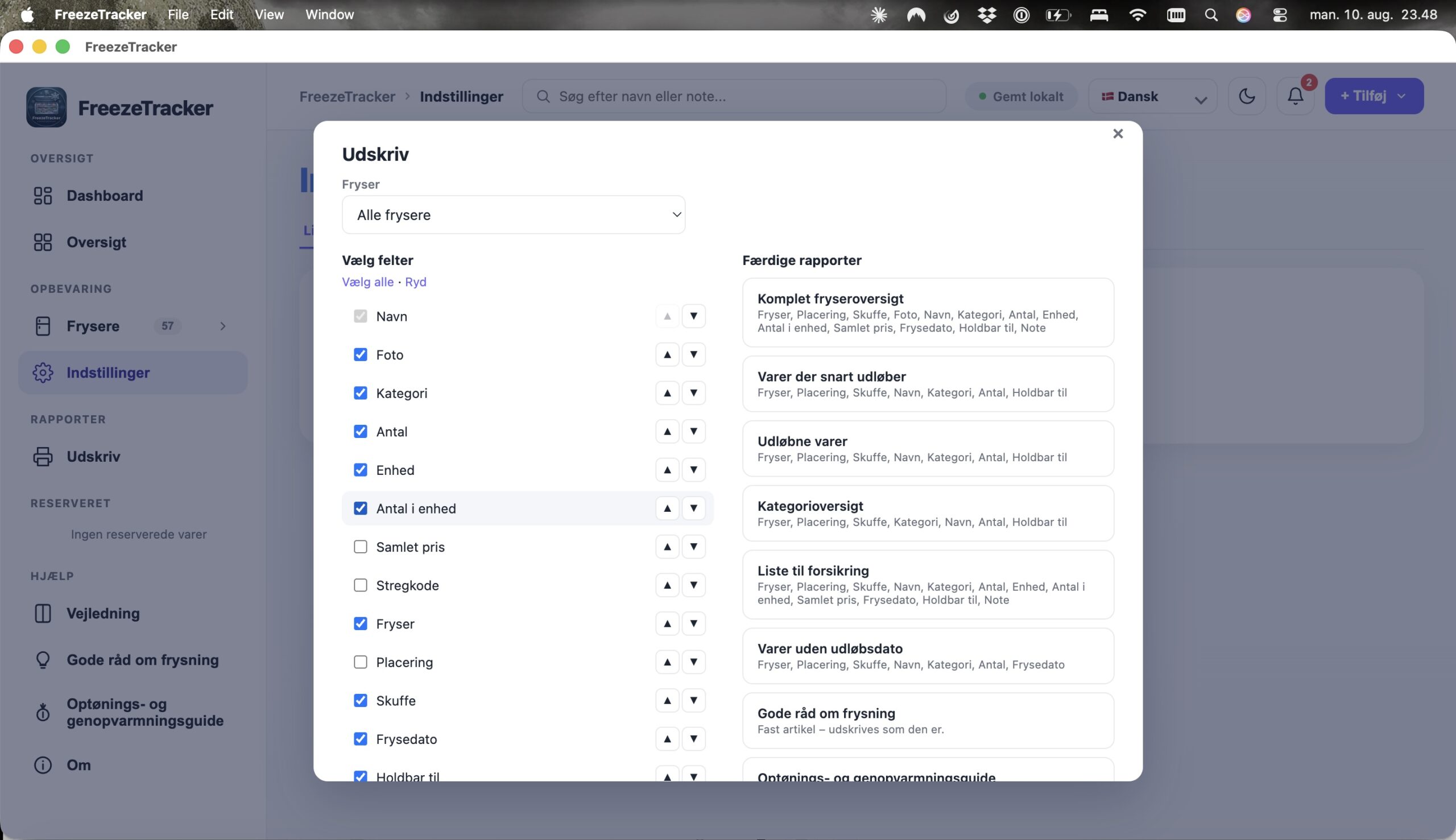Uncheck the Kategori field checkbox

tap(360, 393)
